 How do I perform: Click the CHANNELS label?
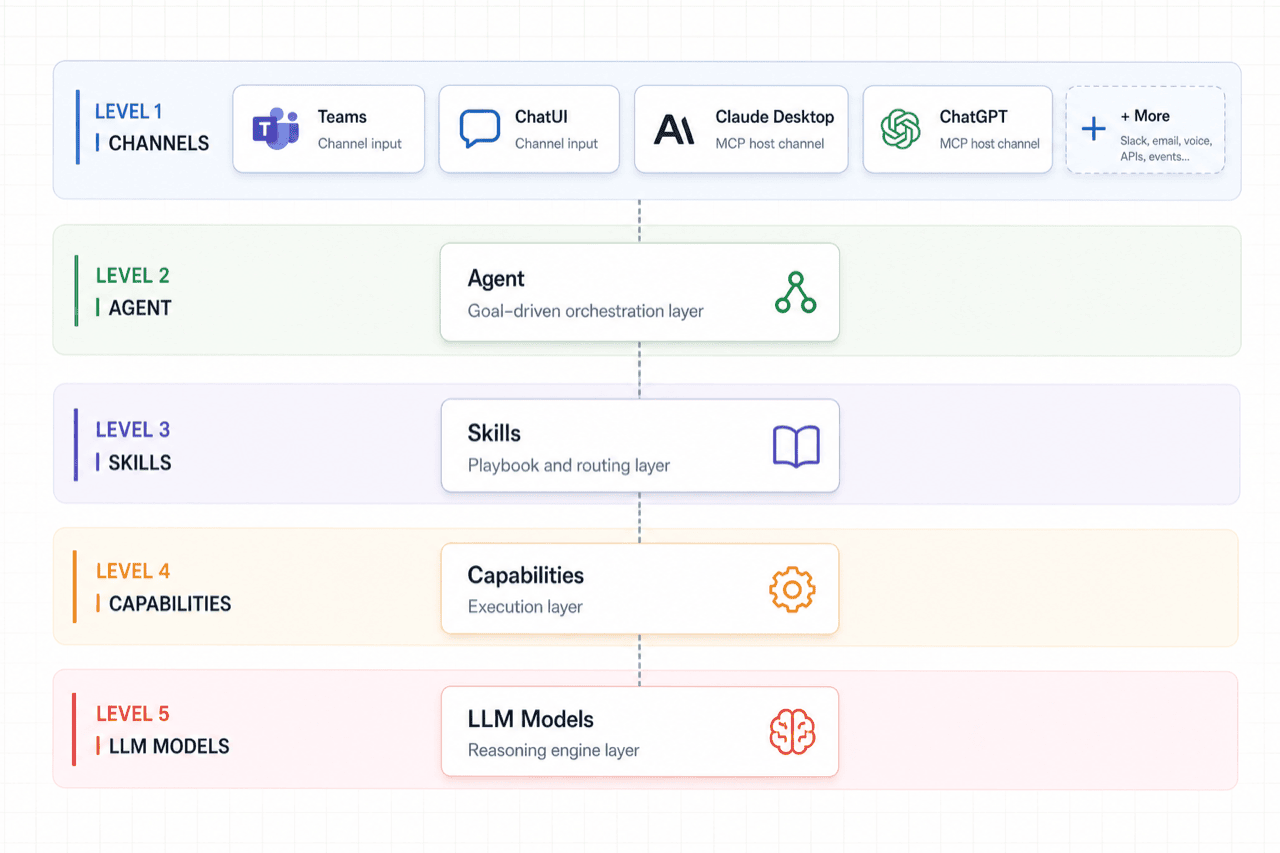[x=159, y=143]
